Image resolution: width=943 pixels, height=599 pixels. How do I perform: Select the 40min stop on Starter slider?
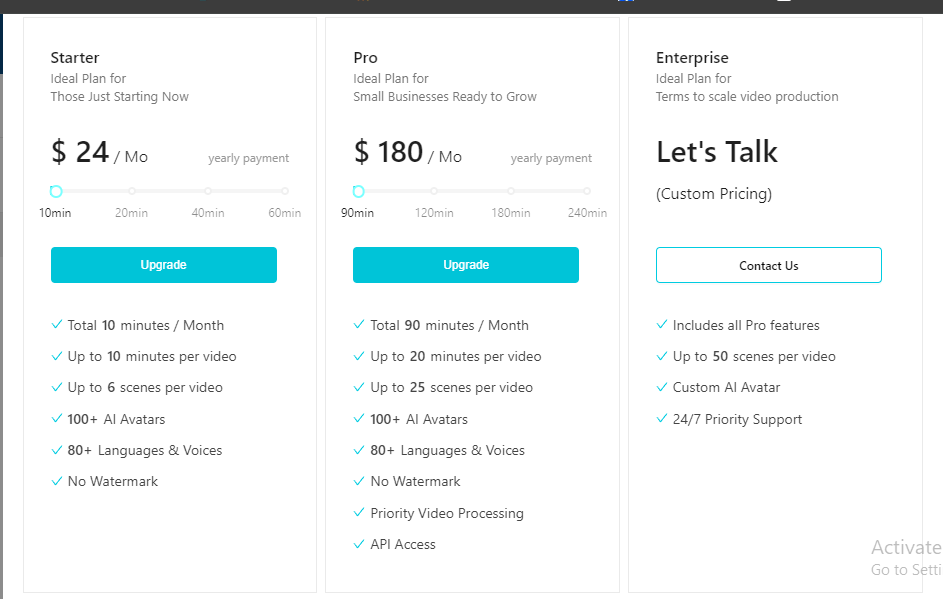pyautogui.click(x=208, y=191)
